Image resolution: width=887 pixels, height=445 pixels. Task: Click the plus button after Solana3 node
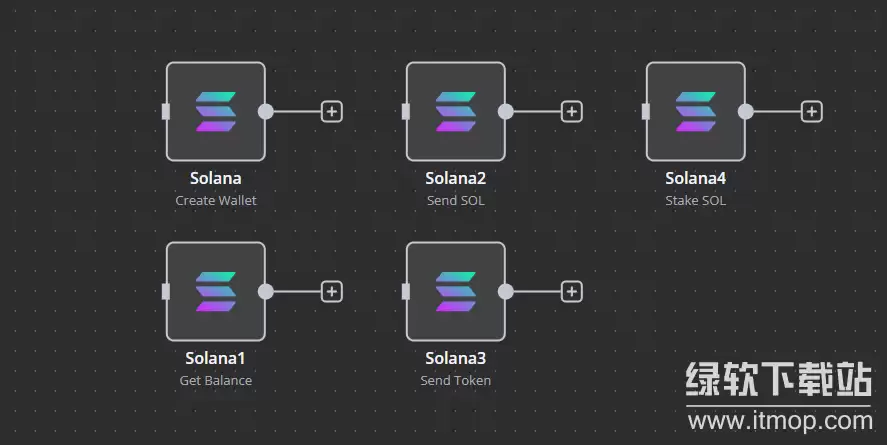[x=572, y=291]
